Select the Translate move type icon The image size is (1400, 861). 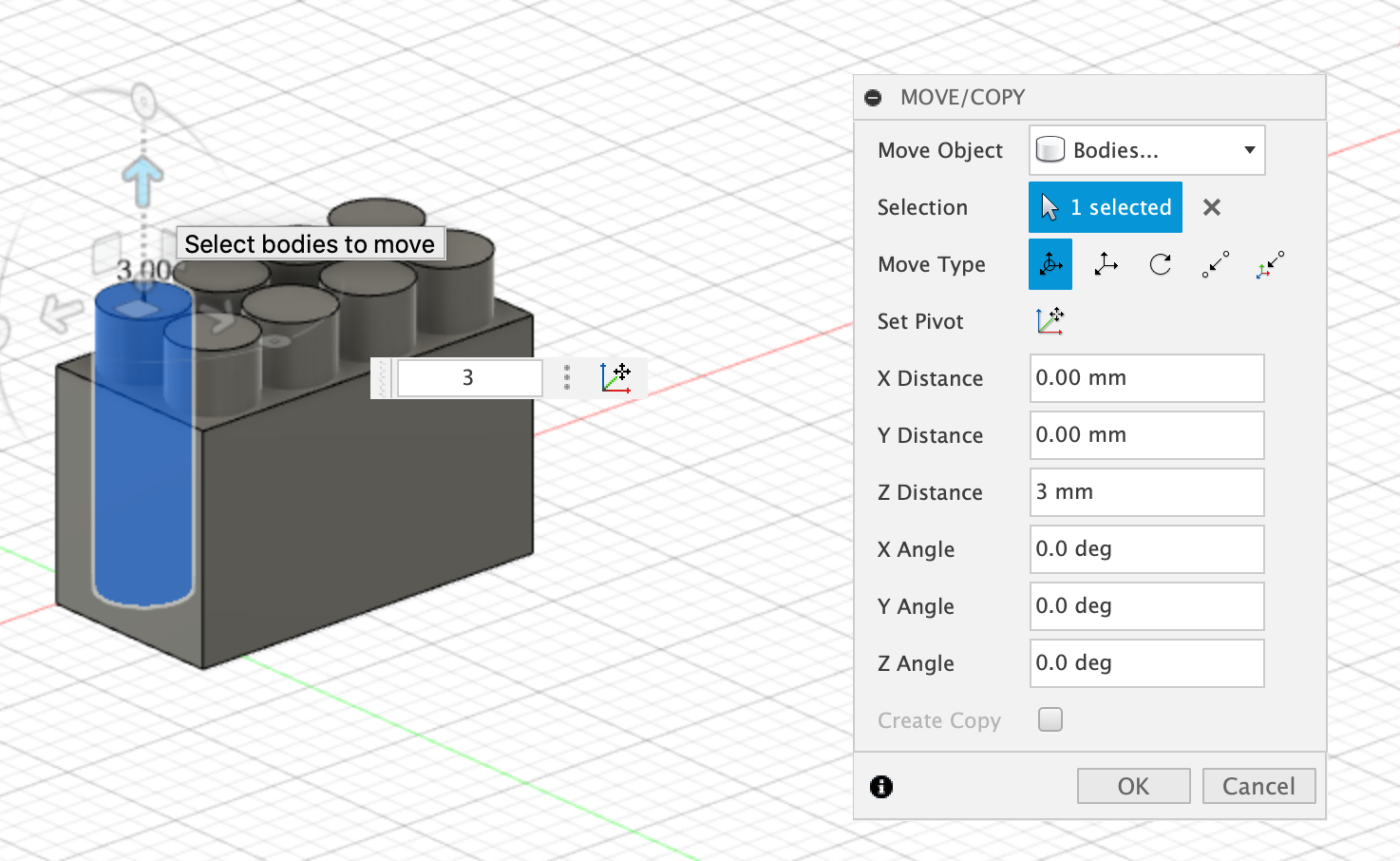(1106, 264)
